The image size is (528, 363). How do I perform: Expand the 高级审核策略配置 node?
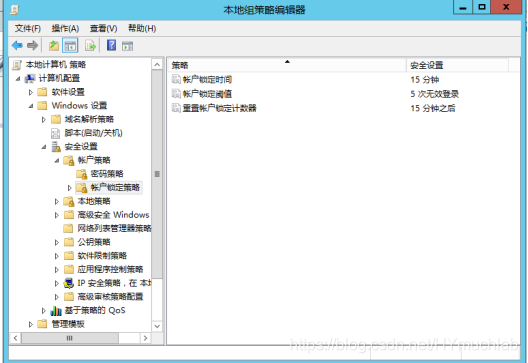[57, 297]
